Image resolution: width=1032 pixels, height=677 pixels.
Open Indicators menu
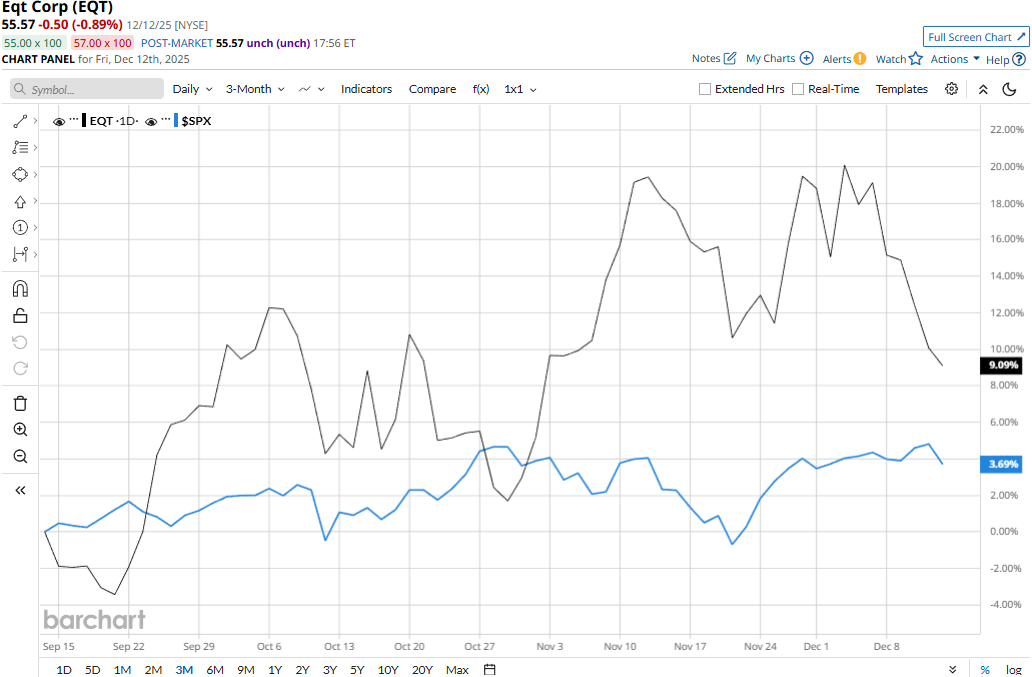tap(366, 89)
